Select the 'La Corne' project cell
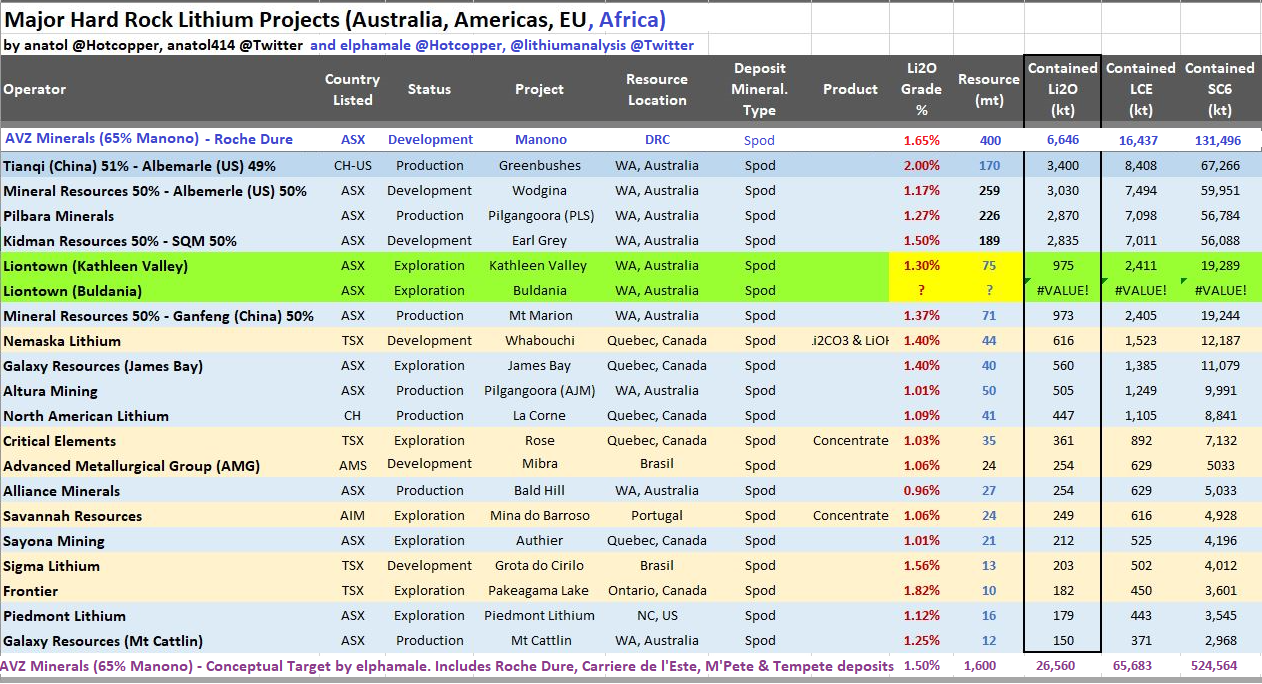Viewport: 1262px width, 684px height. (x=539, y=415)
